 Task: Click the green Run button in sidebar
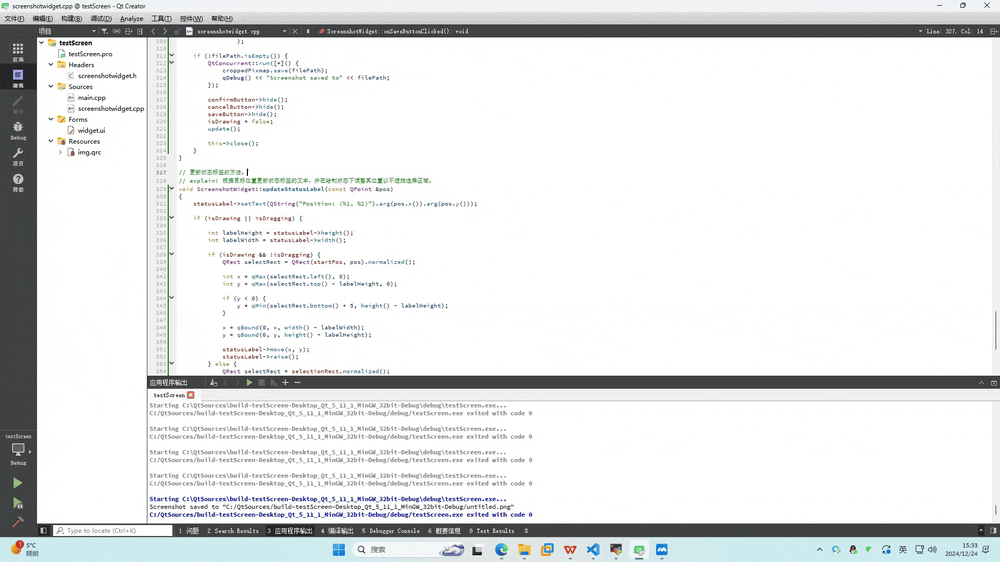[17, 483]
